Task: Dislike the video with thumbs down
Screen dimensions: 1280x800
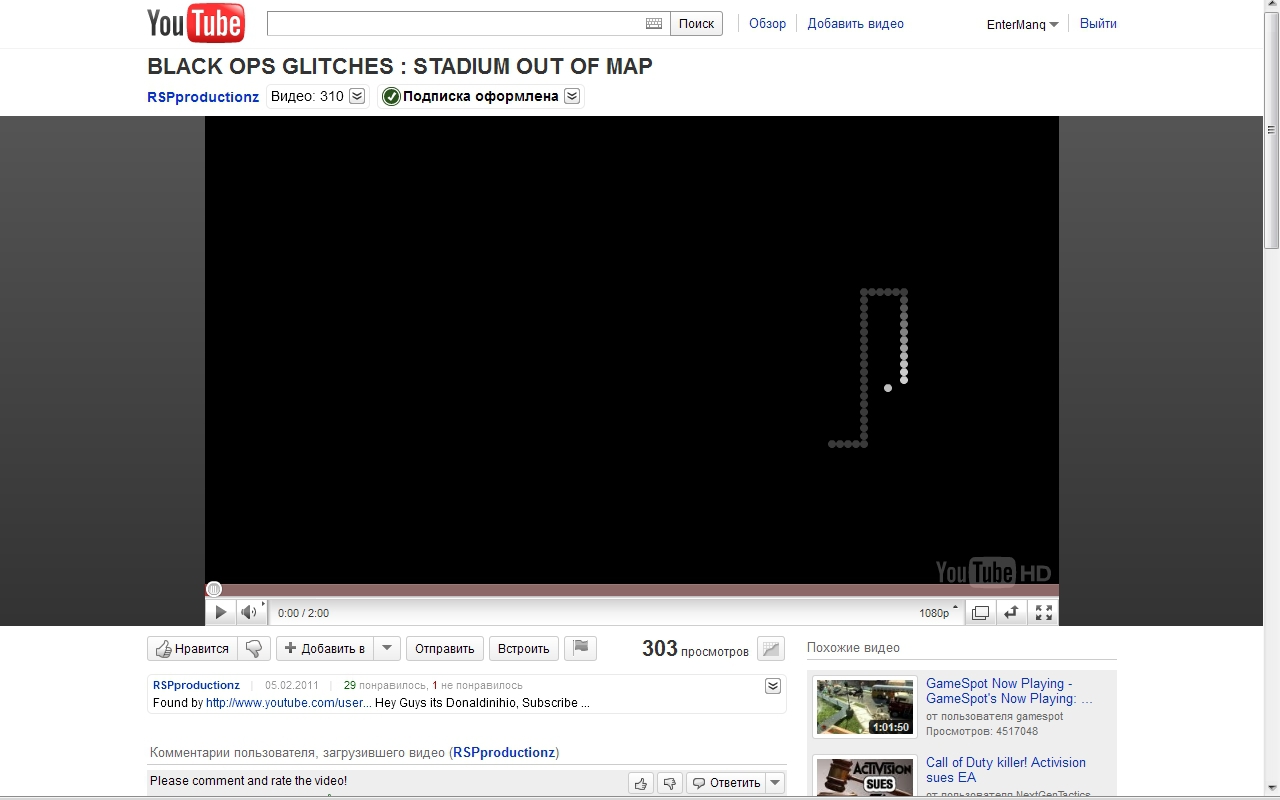Action: point(254,649)
